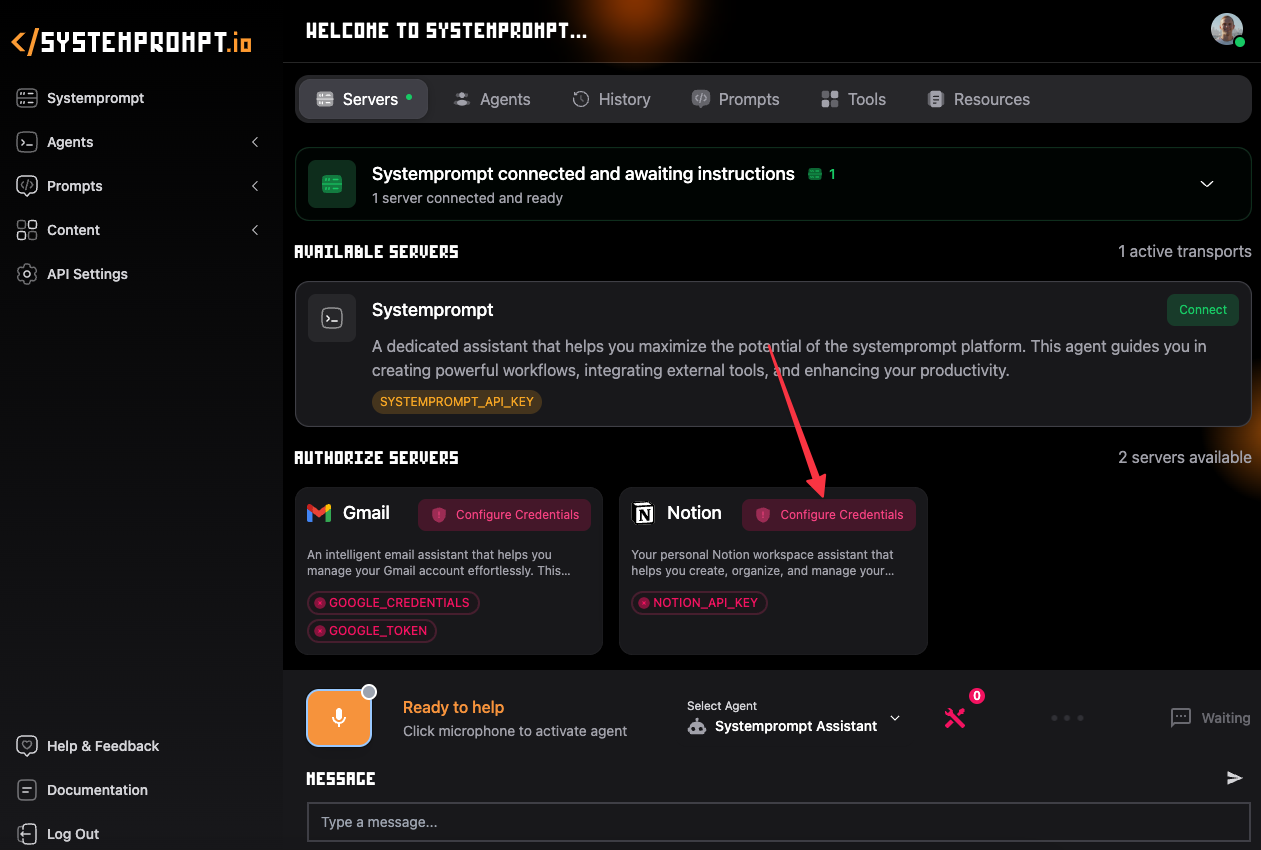Configure Credentials for Notion
Viewport: 1261px width, 850px height.
coord(829,515)
